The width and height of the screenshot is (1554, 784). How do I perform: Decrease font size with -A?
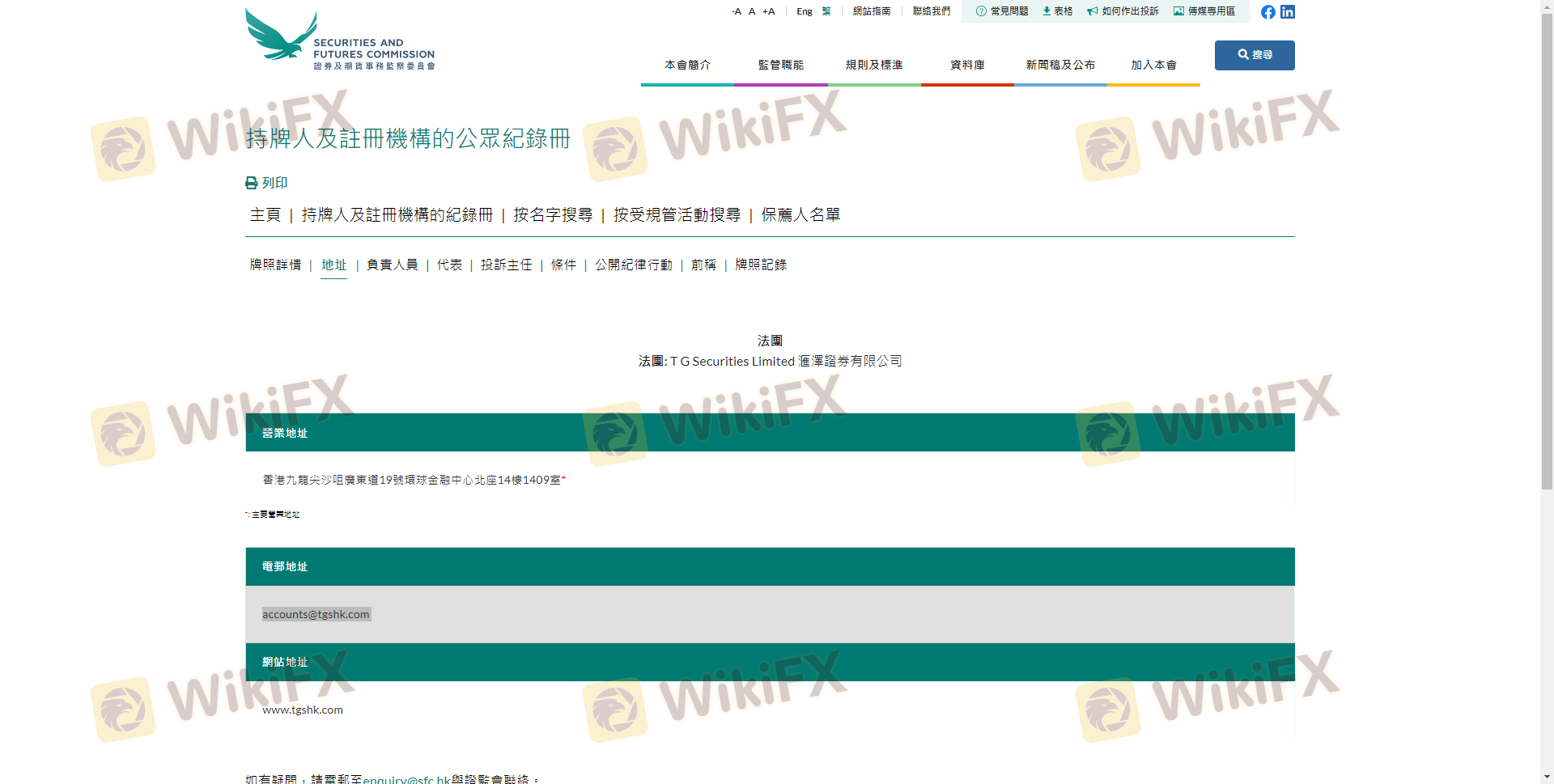tap(737, 11)
